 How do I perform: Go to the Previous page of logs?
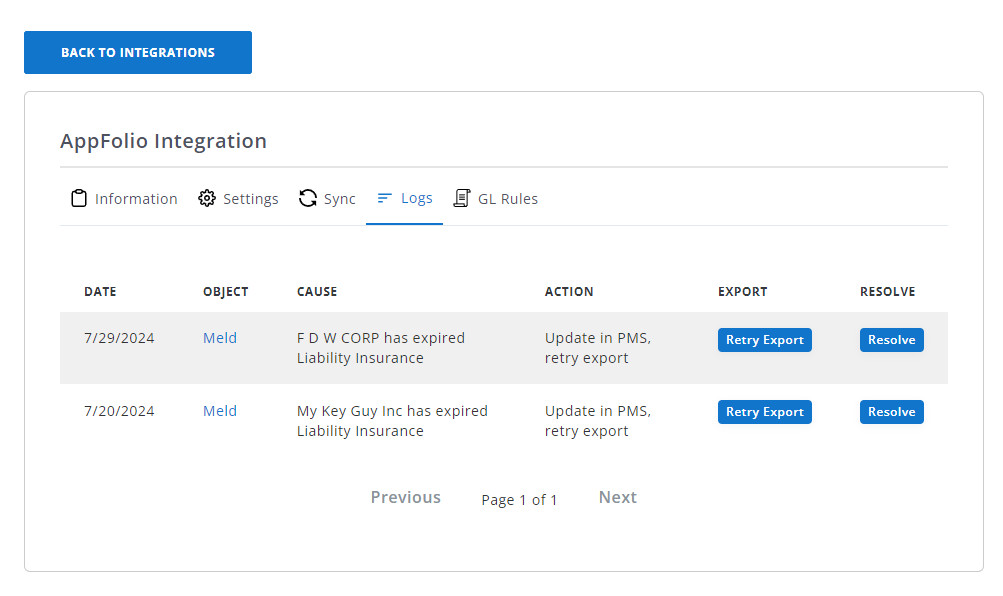[405, 497]
